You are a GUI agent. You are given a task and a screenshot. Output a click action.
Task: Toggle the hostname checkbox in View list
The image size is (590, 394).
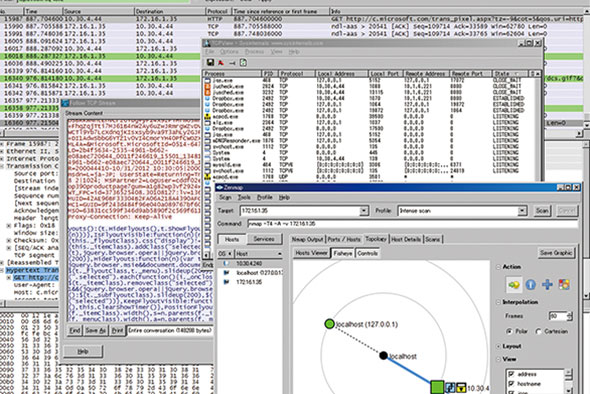[x=511, y=384]
